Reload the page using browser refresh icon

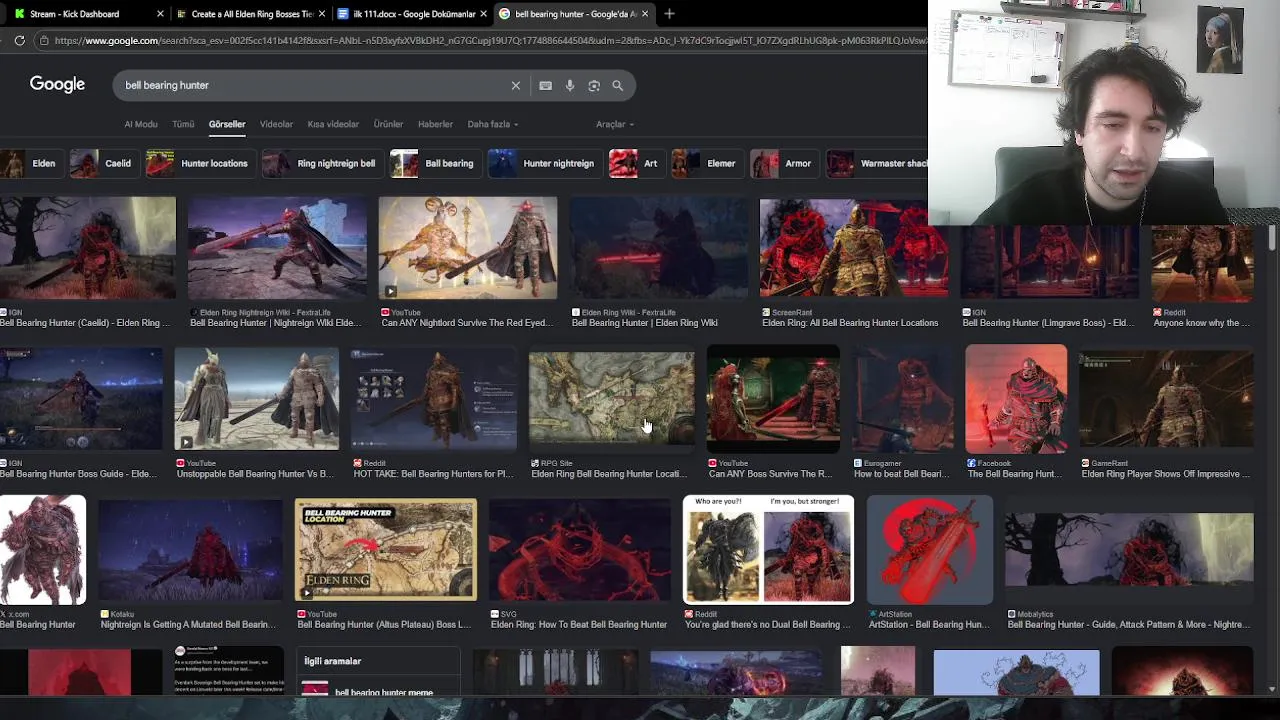point(19,40)
